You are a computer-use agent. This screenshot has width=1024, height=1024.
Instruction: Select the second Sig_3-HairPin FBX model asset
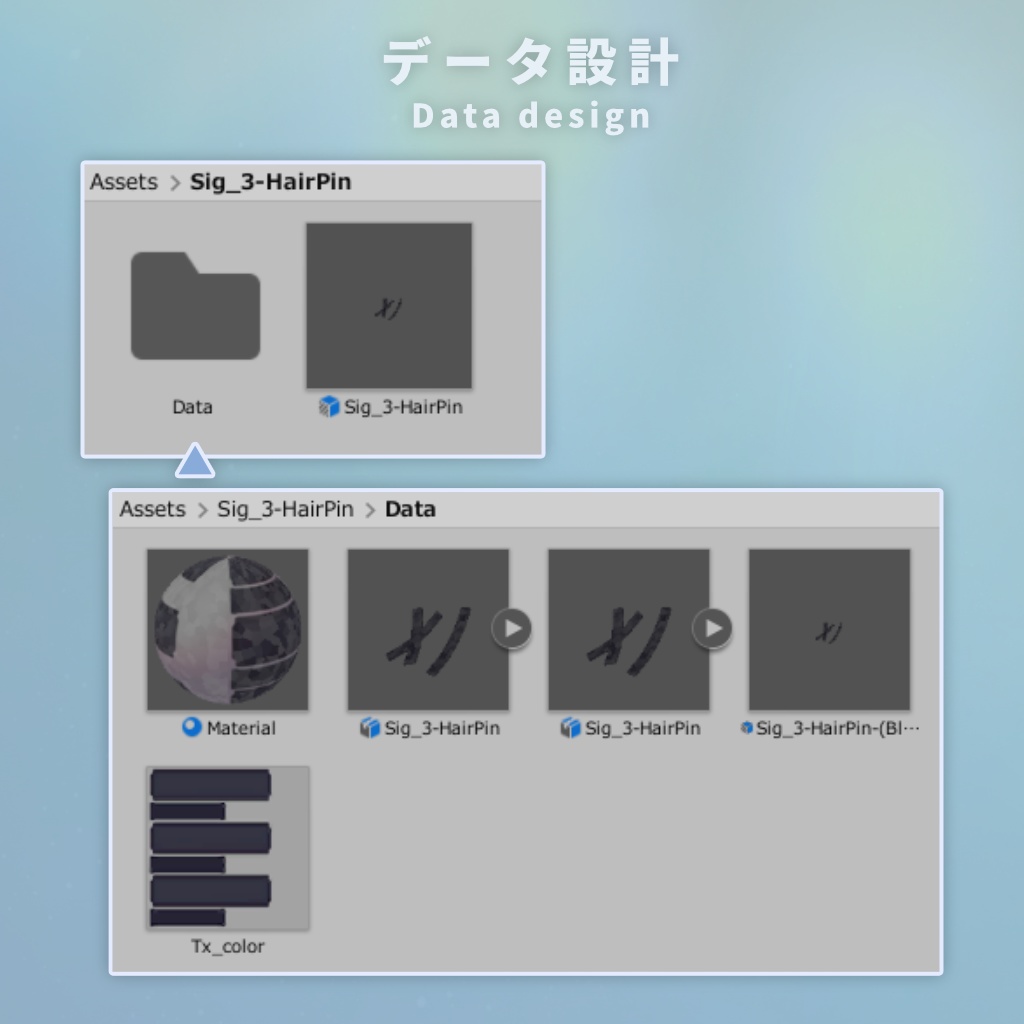(x=628, y=628)
